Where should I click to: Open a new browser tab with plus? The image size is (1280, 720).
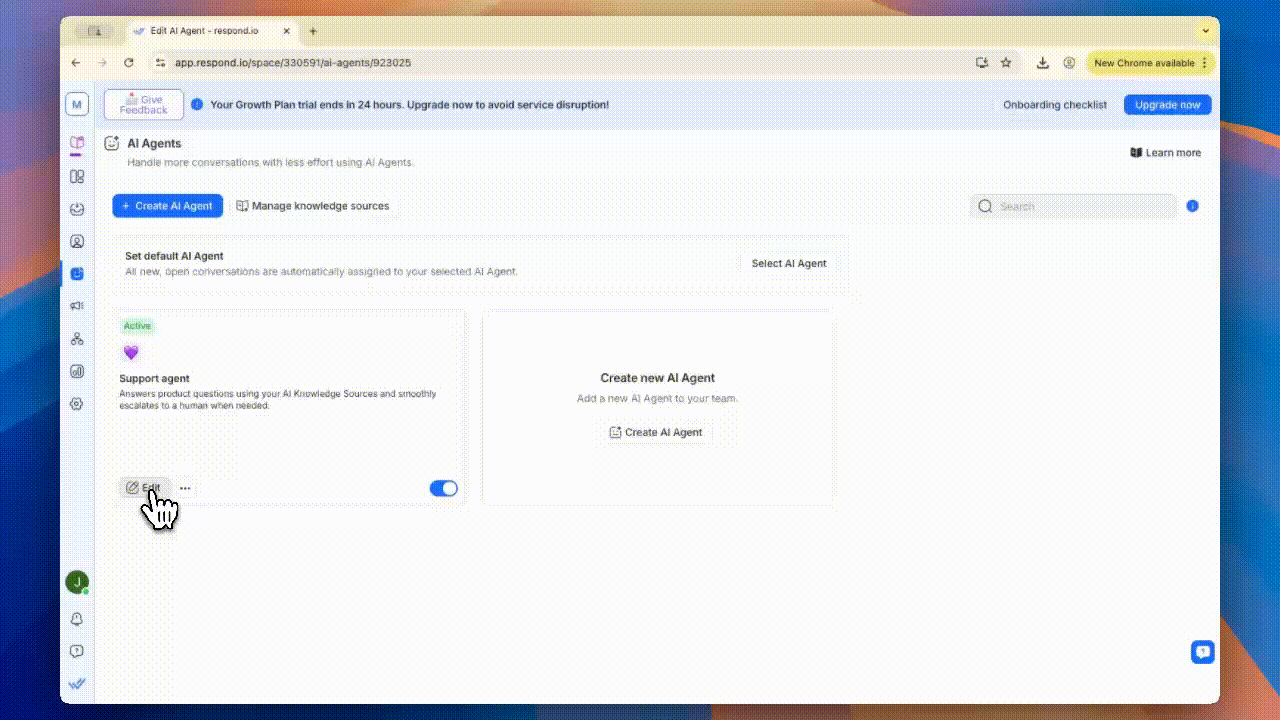coord(313,31)
